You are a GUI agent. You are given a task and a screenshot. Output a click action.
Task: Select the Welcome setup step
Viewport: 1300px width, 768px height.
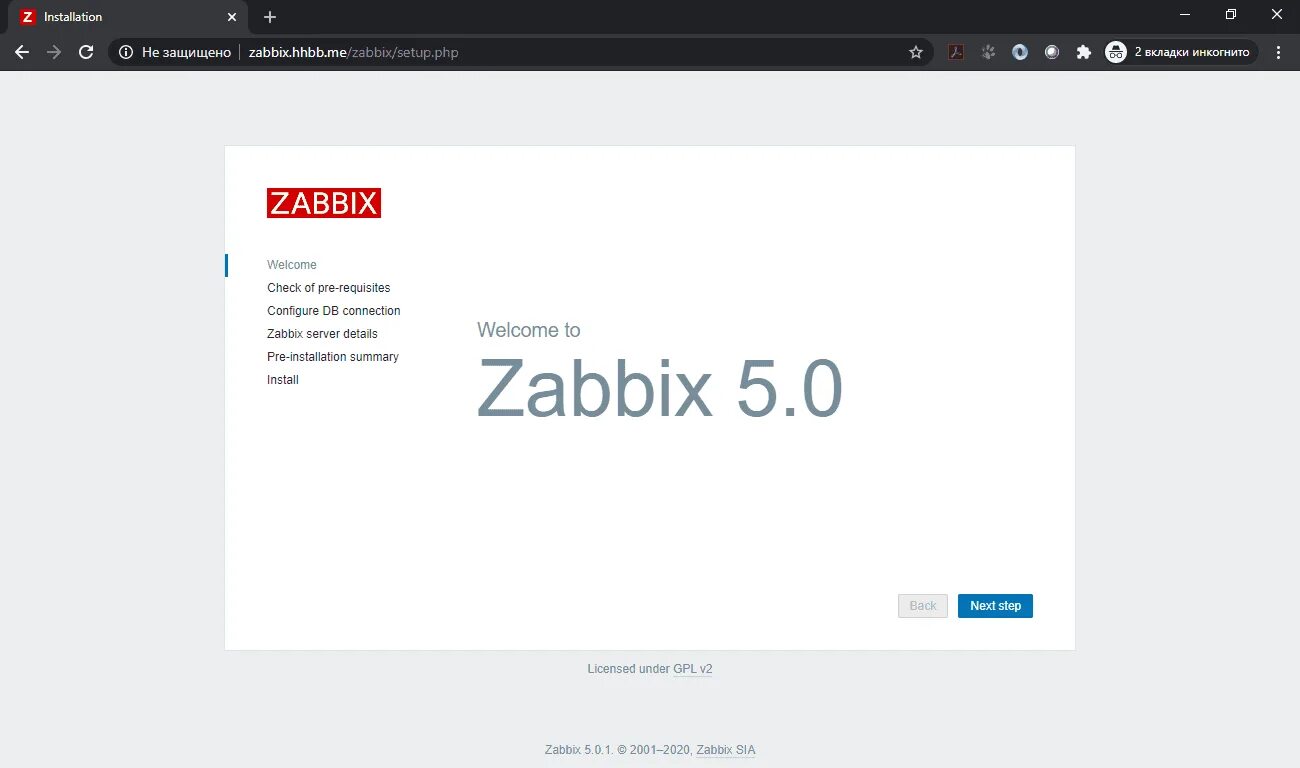[292, 265]
